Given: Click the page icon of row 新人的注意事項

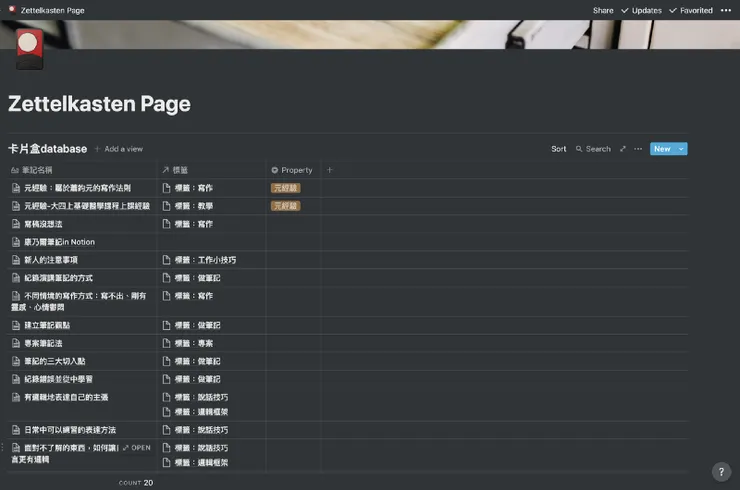Looking at the screenshot, I should pyautogui.click(x=16, y=260).
